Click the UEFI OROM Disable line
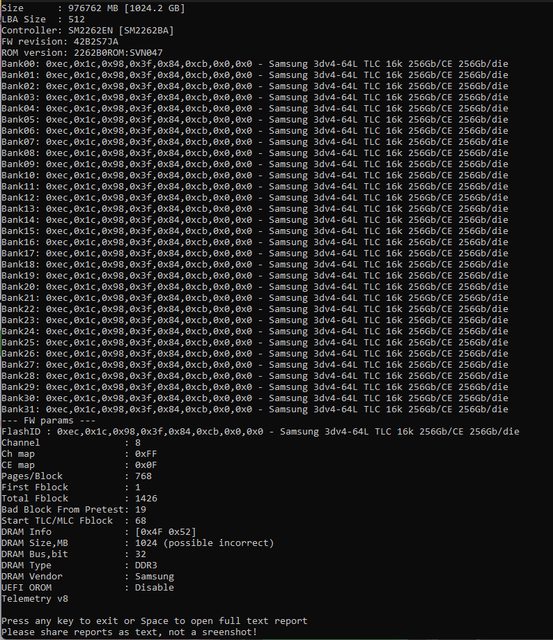 [88, 587]
